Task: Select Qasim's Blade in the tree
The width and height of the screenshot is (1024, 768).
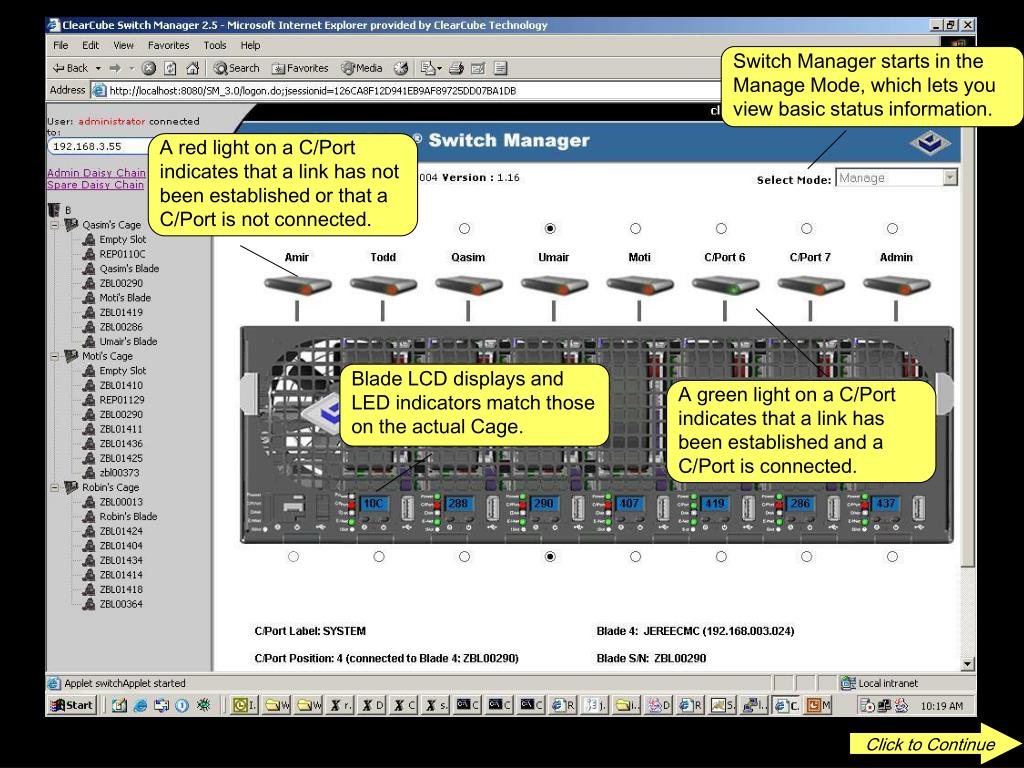Action: pos(129,268)
